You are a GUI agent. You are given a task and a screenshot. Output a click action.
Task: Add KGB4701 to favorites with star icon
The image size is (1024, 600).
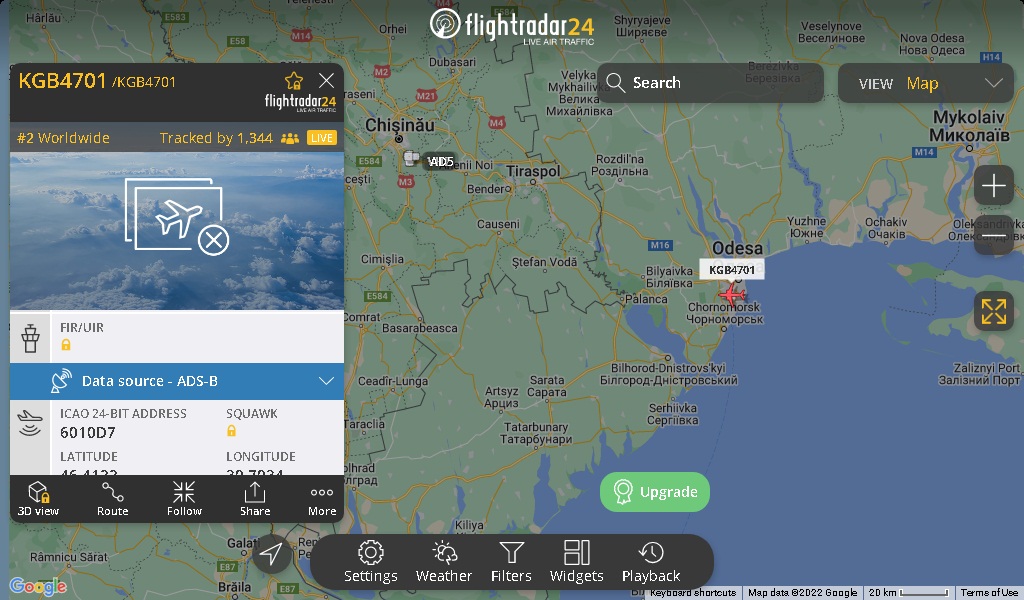[x=294, y=81]
